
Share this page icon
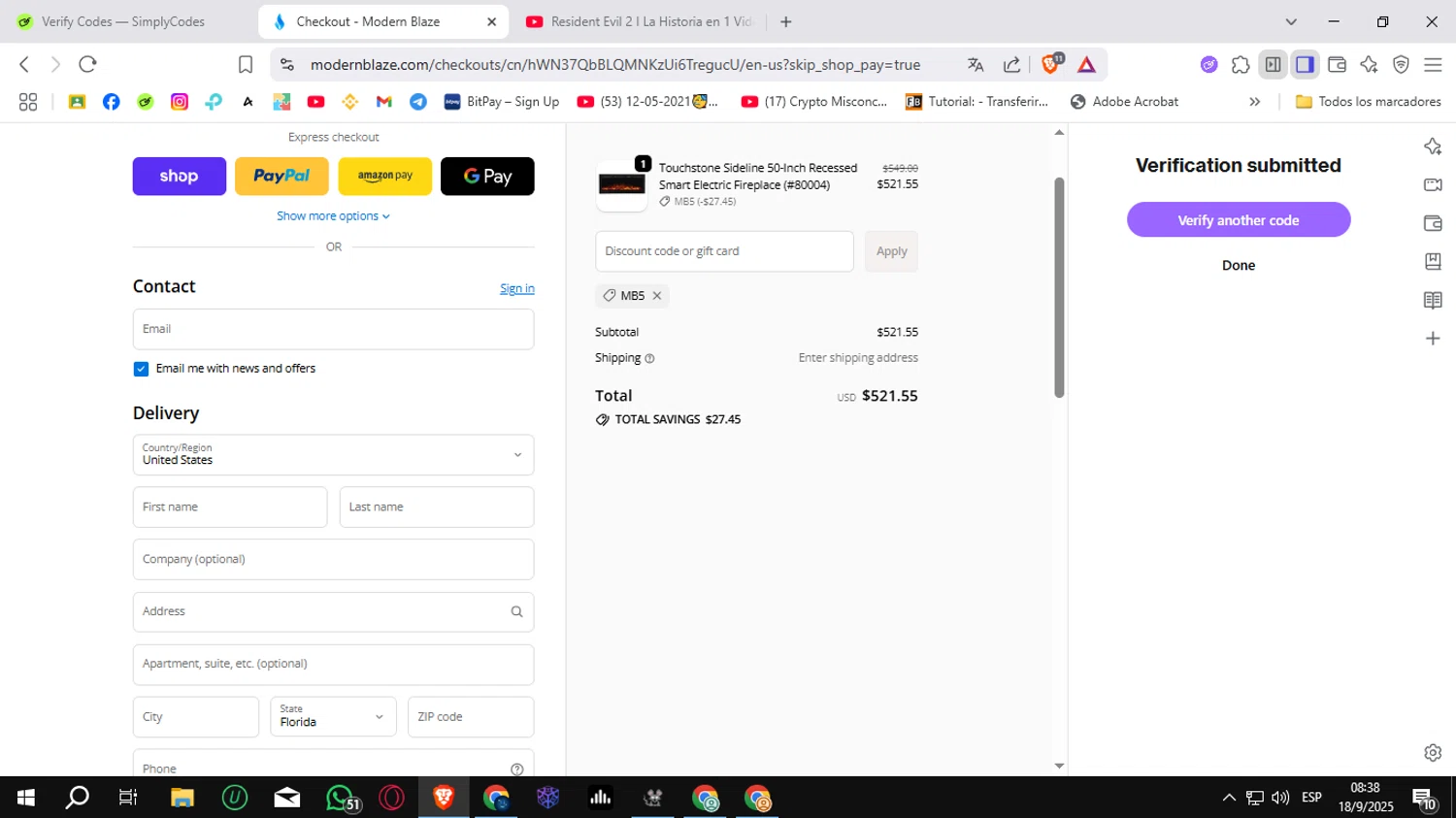tap(1011, 65)
